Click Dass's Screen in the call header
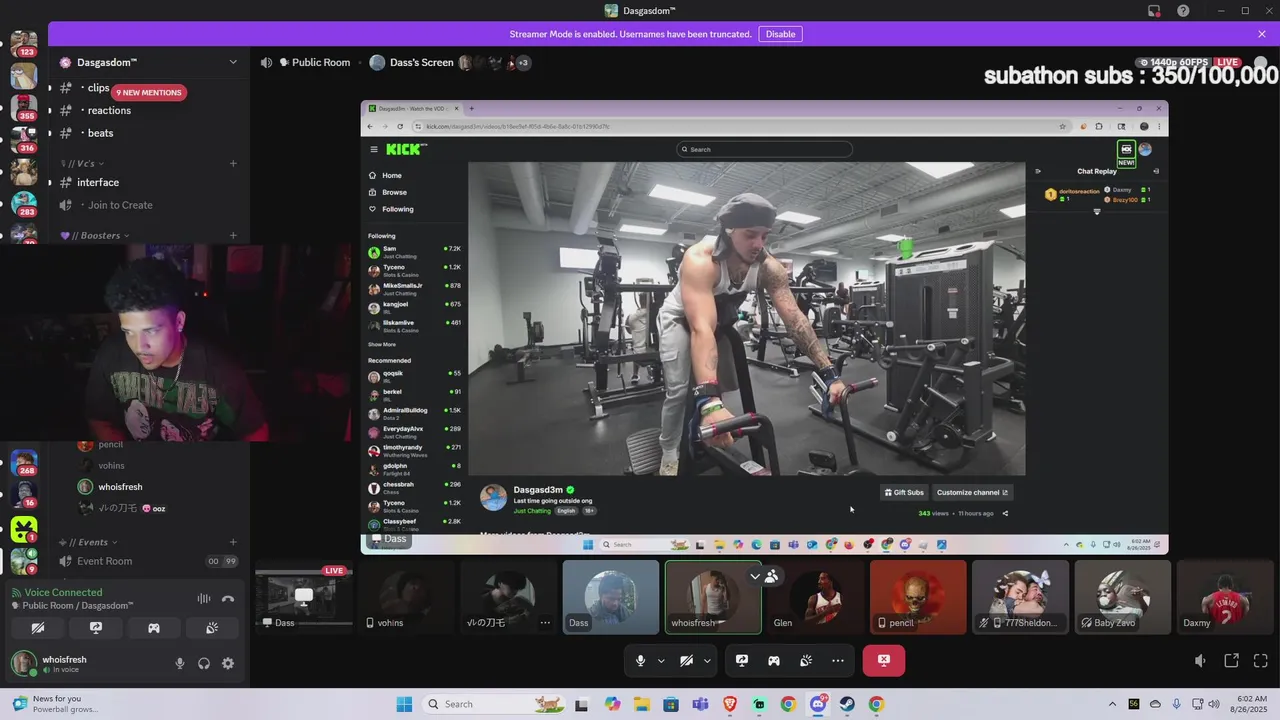This screenshot has height=720, width=1280. (421, 62)
